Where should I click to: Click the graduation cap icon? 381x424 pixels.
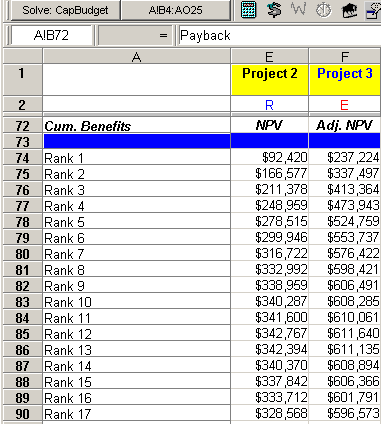coord(349,10)
